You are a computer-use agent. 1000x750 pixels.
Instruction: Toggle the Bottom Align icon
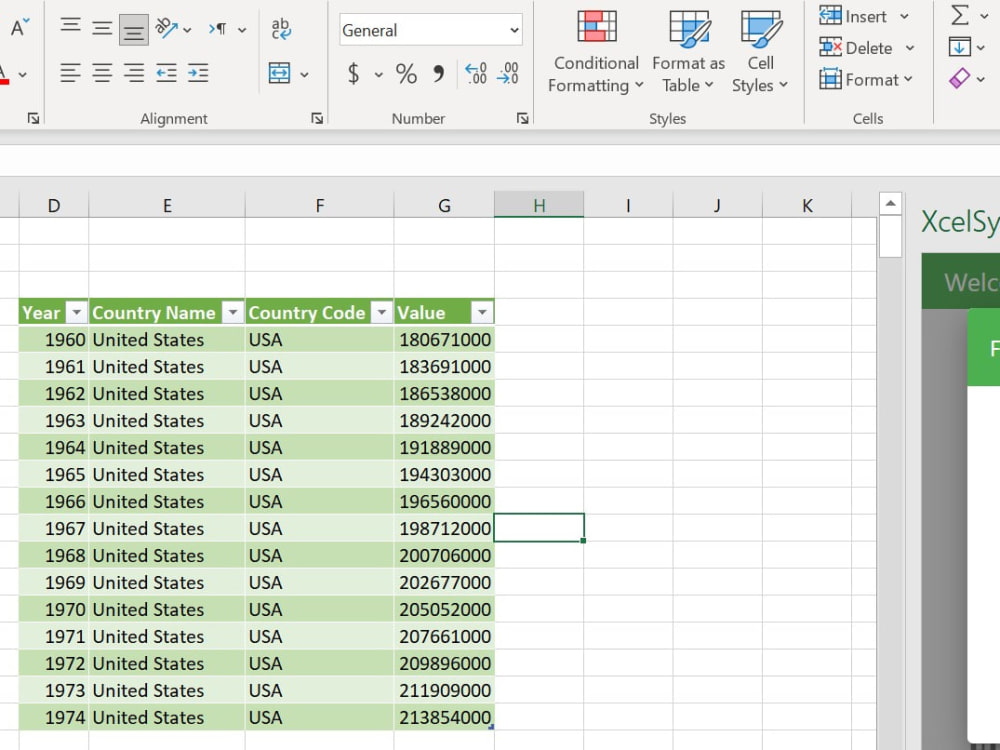coord(133,30)
